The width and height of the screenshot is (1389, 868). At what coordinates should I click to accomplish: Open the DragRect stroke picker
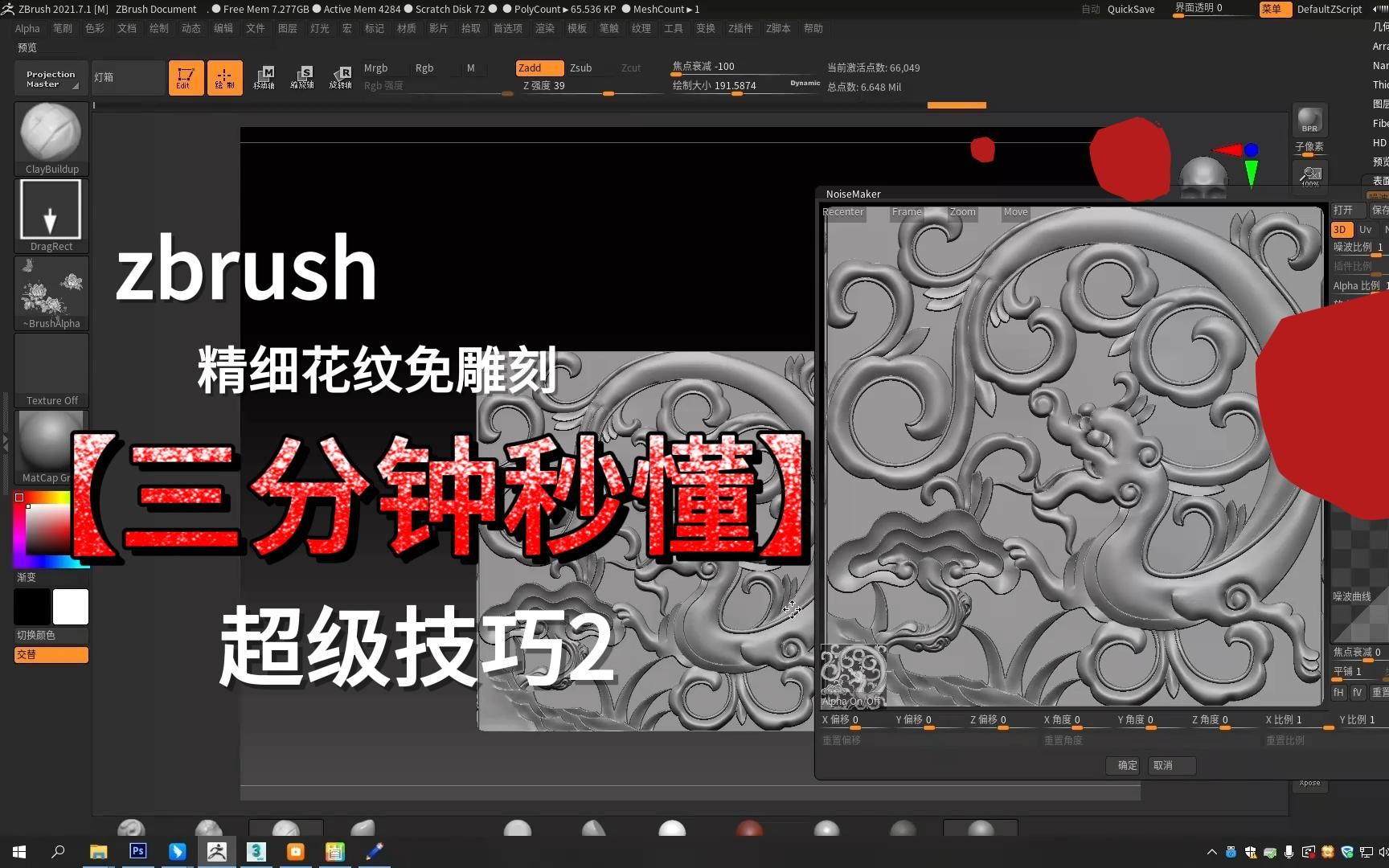pyautogui.click(x=51, y=215)
